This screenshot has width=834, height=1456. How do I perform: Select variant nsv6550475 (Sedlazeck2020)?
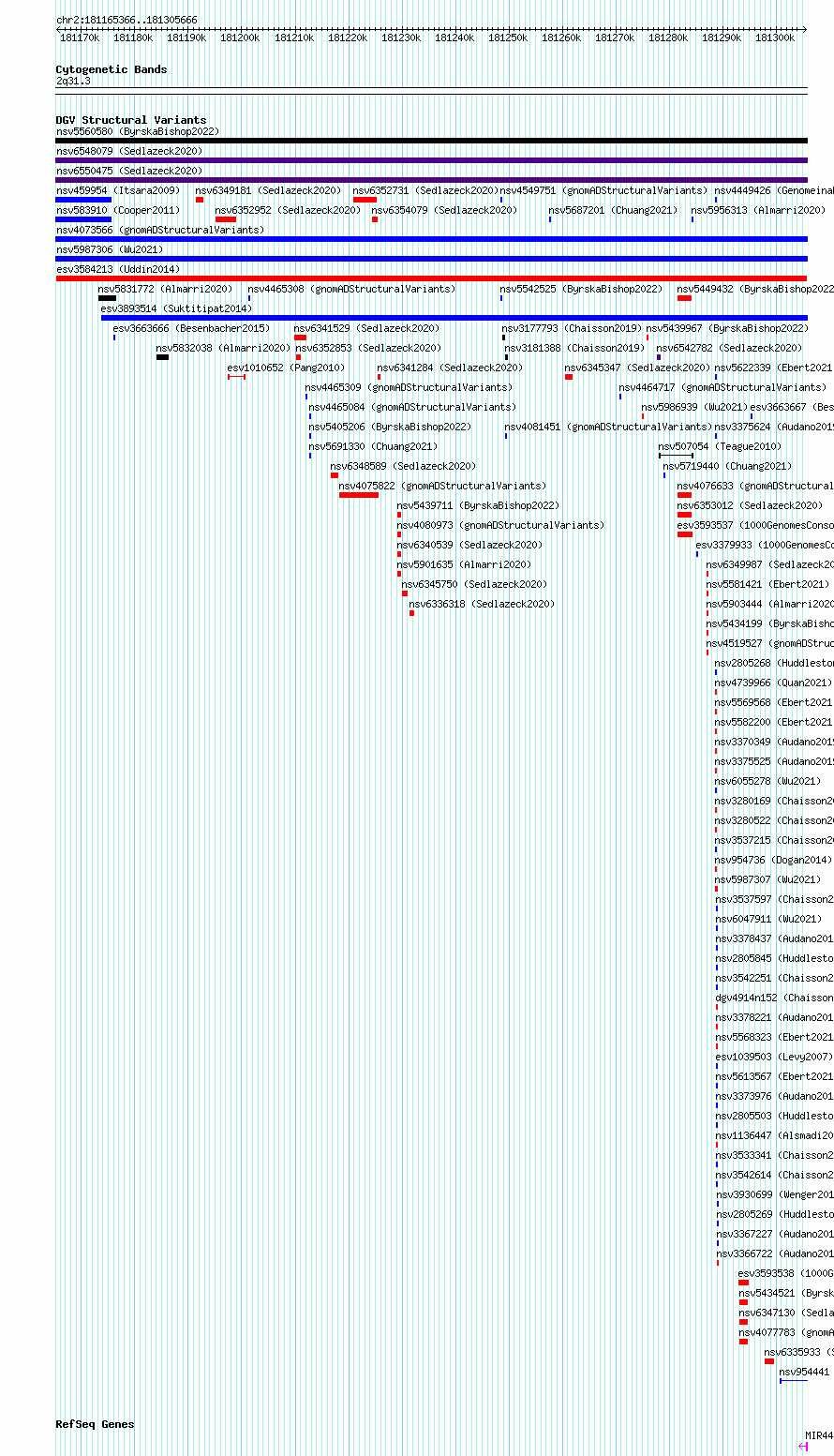pyautogui.click(x=129, y=172)
